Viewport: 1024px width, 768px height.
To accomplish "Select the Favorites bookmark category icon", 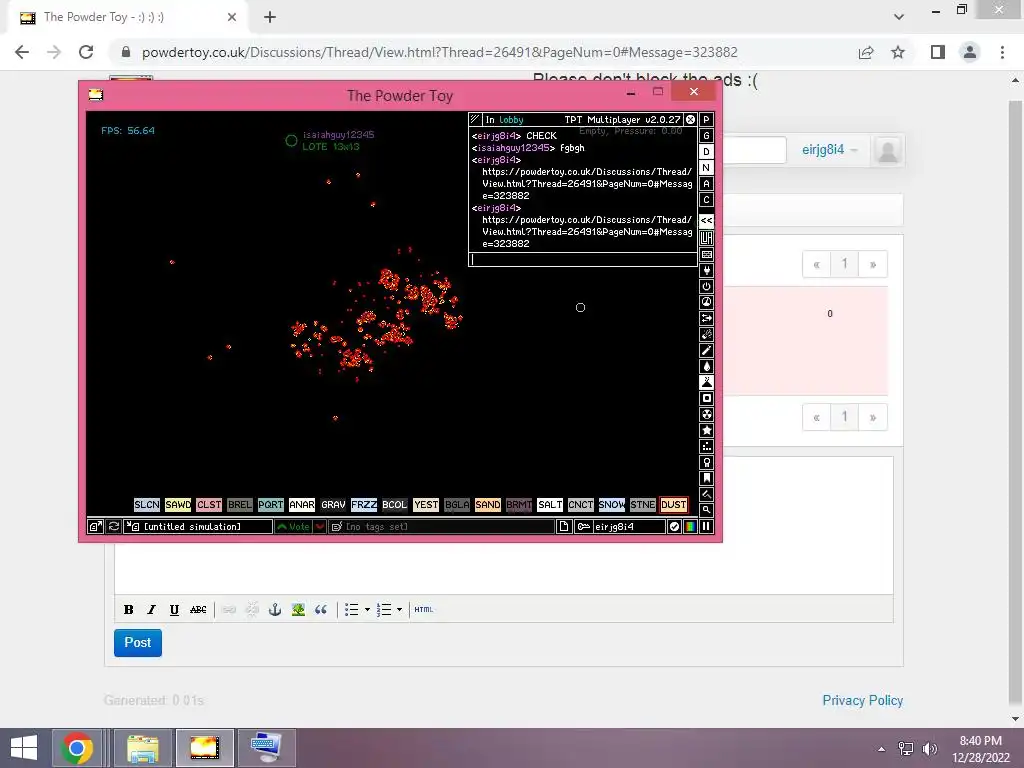I will [706, 478].
